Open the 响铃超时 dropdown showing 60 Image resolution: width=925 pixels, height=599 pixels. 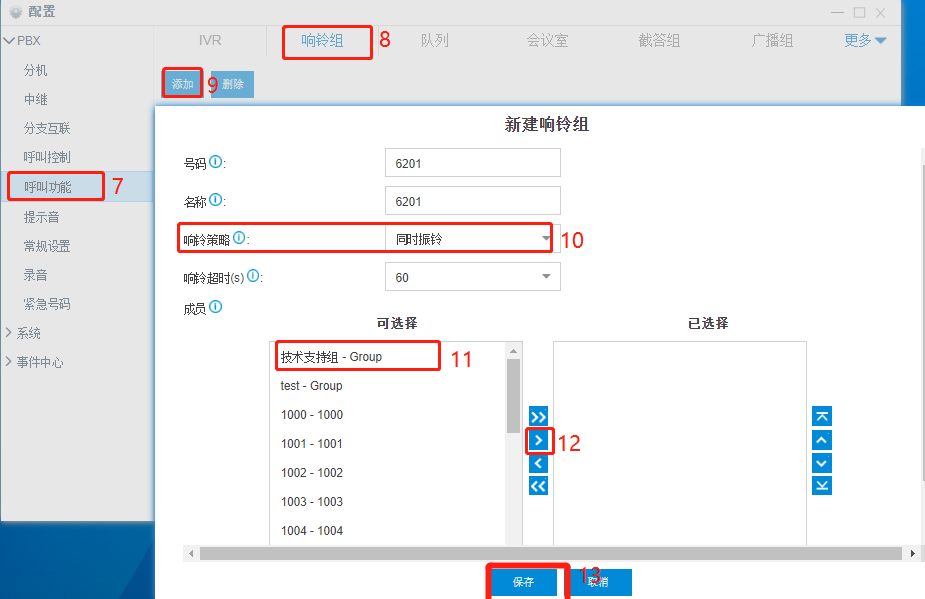pyautogui.click(x=472, y=277)
